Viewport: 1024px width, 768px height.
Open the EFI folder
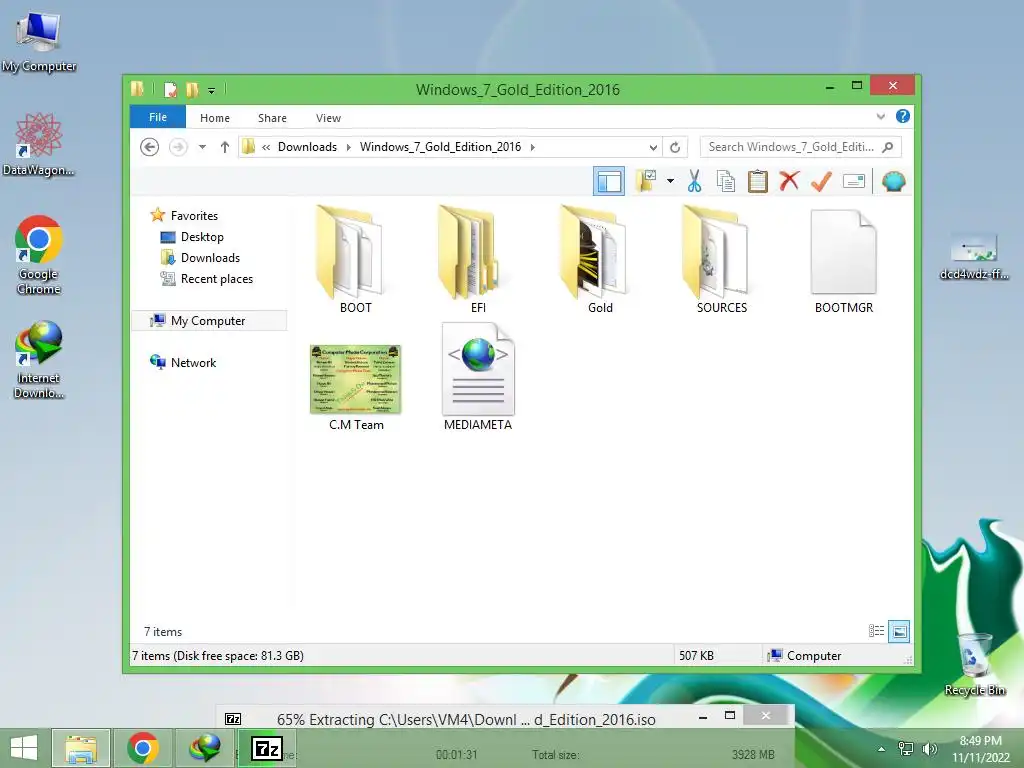click(473, 260)
